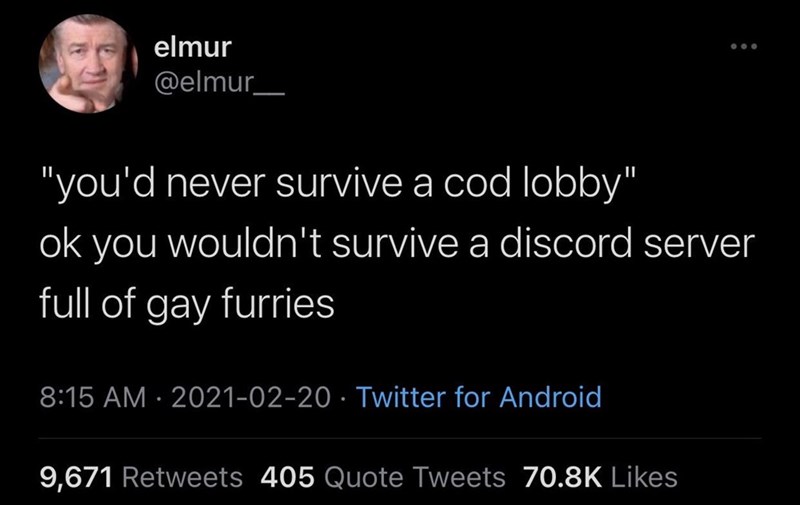Viewport: 800px width, 505px height.
Task: Click the 2021-02-20 date
Action: [x=251, y=397]
